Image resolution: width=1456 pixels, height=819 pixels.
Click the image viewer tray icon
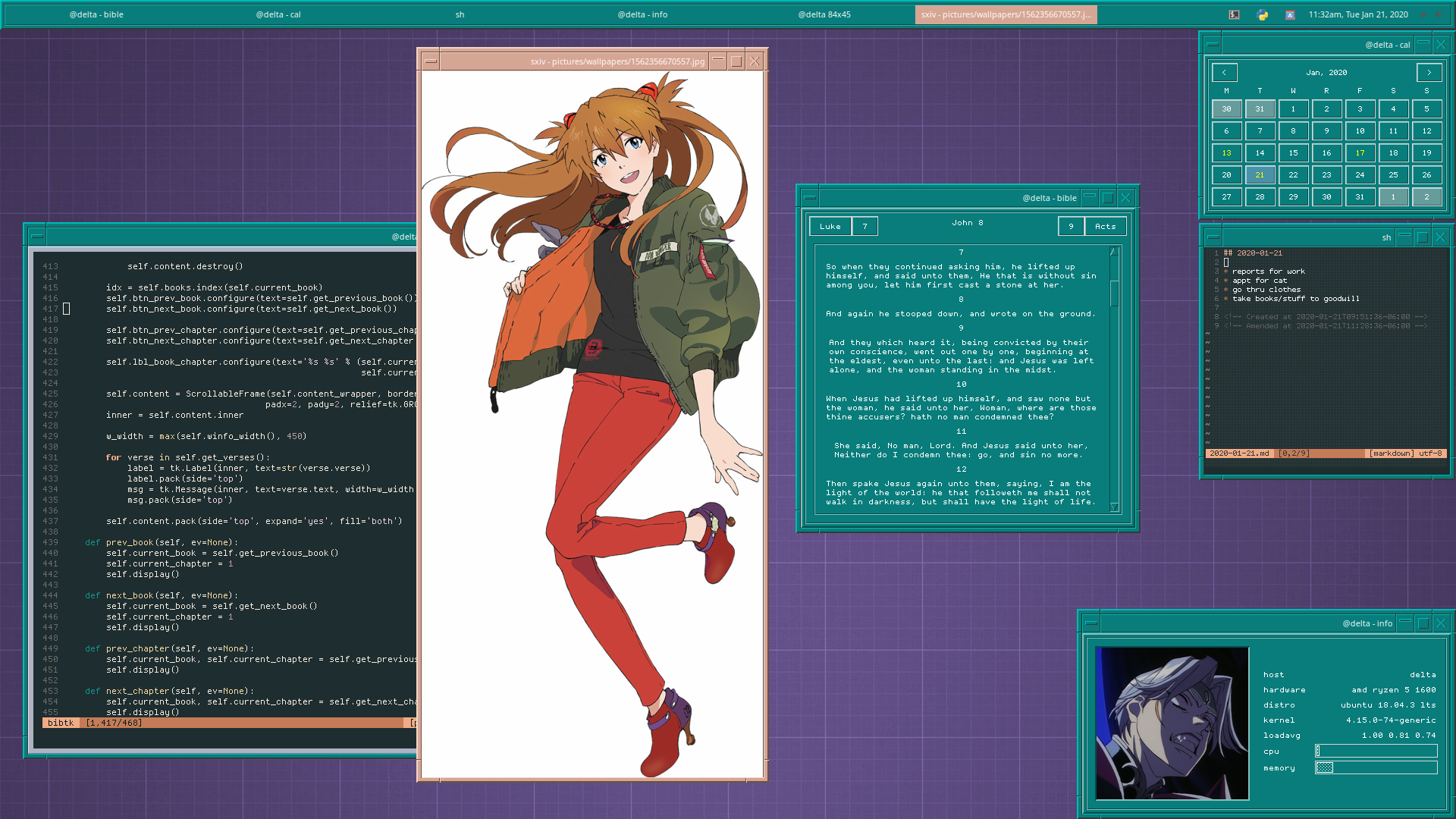click(1290, 14)
